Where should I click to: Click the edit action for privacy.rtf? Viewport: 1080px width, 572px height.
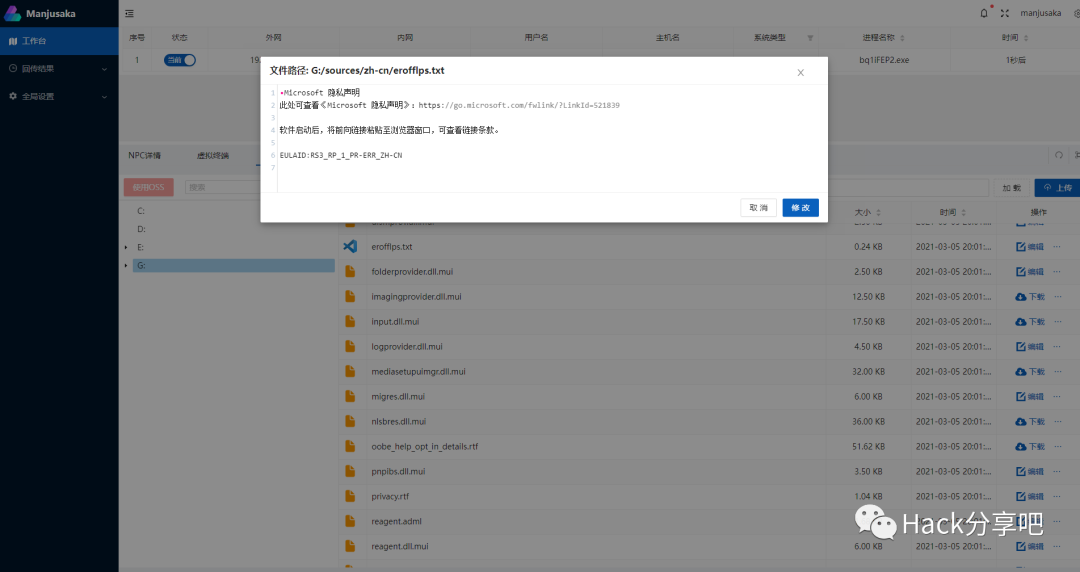click(1030, 496)
